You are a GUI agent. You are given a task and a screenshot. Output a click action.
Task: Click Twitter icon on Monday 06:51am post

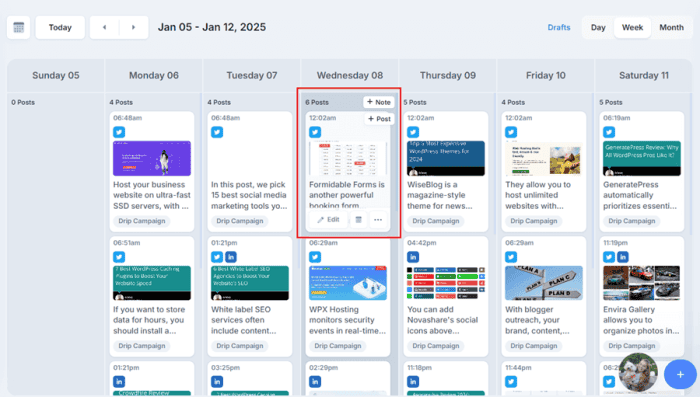click(x=119, y=257)
